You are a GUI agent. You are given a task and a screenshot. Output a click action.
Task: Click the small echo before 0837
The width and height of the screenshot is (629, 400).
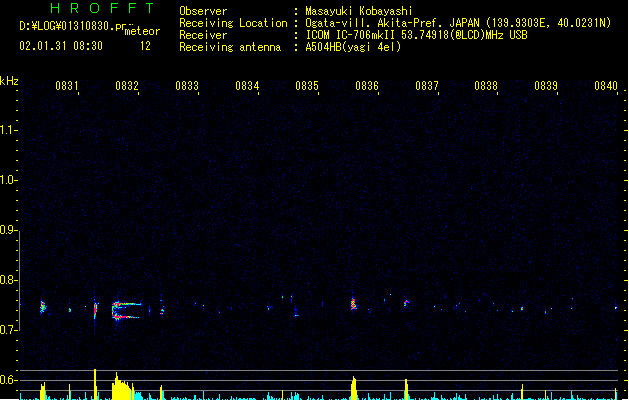(406, 303)
